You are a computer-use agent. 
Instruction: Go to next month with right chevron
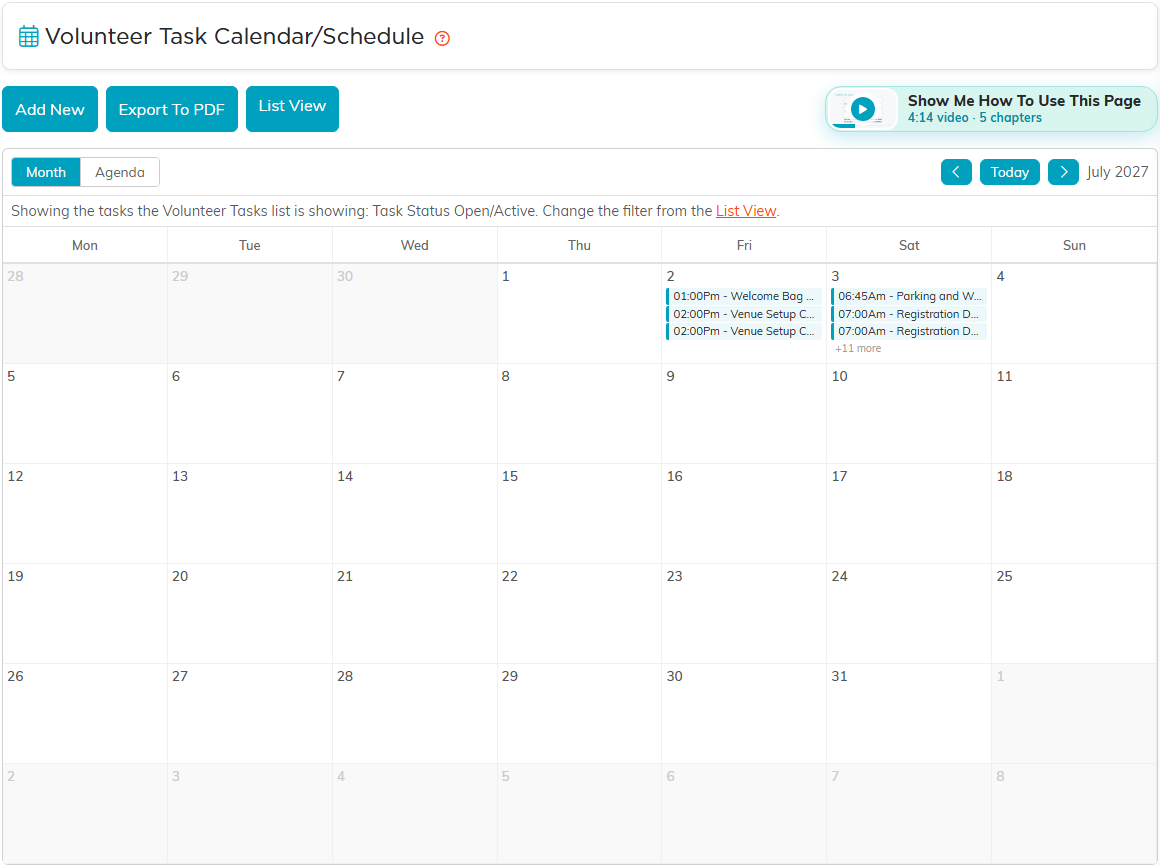1063,172
